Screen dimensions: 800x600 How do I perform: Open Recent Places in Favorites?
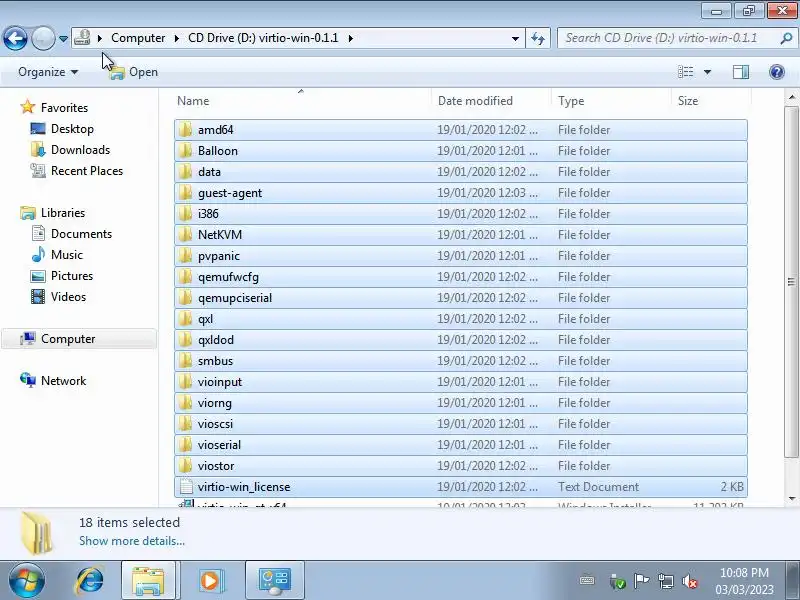click(x=87, y=171)
